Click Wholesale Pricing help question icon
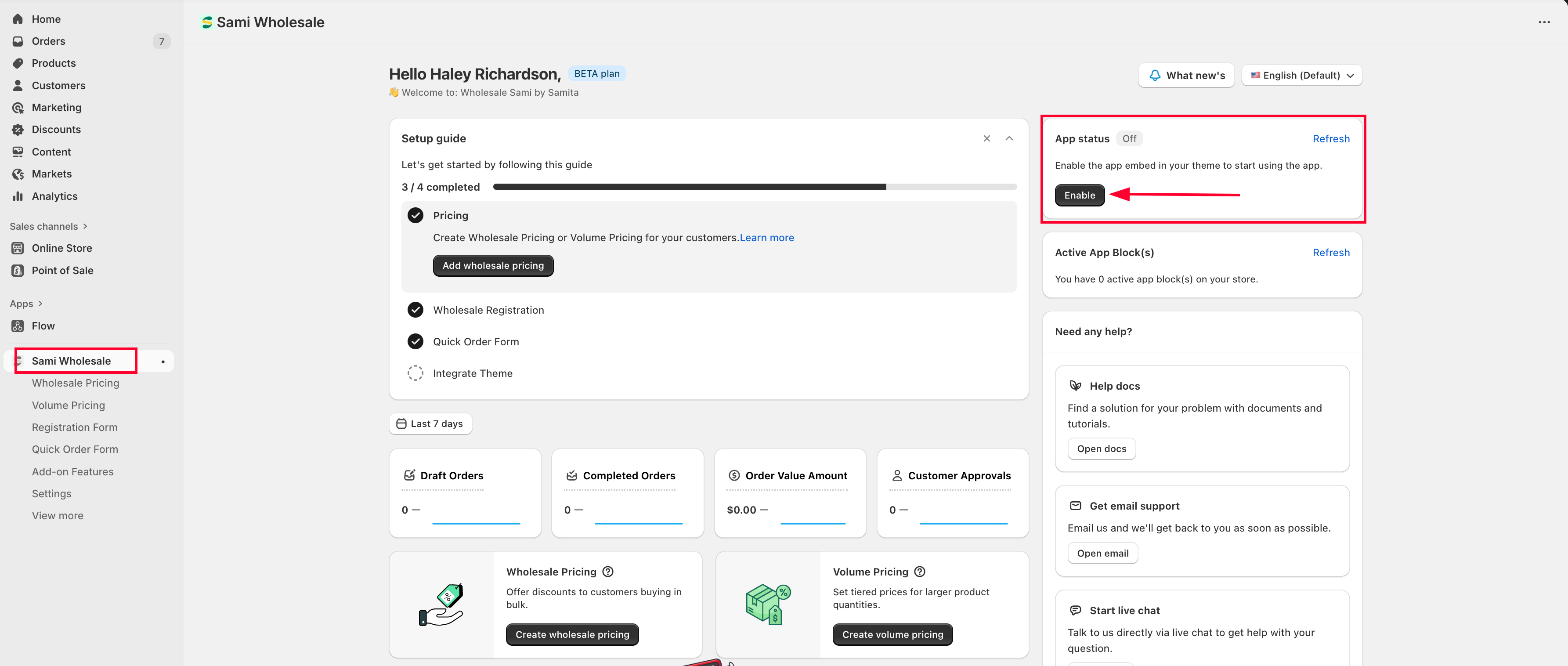This screenshot has width=1568, height=666. coord(607,572)
